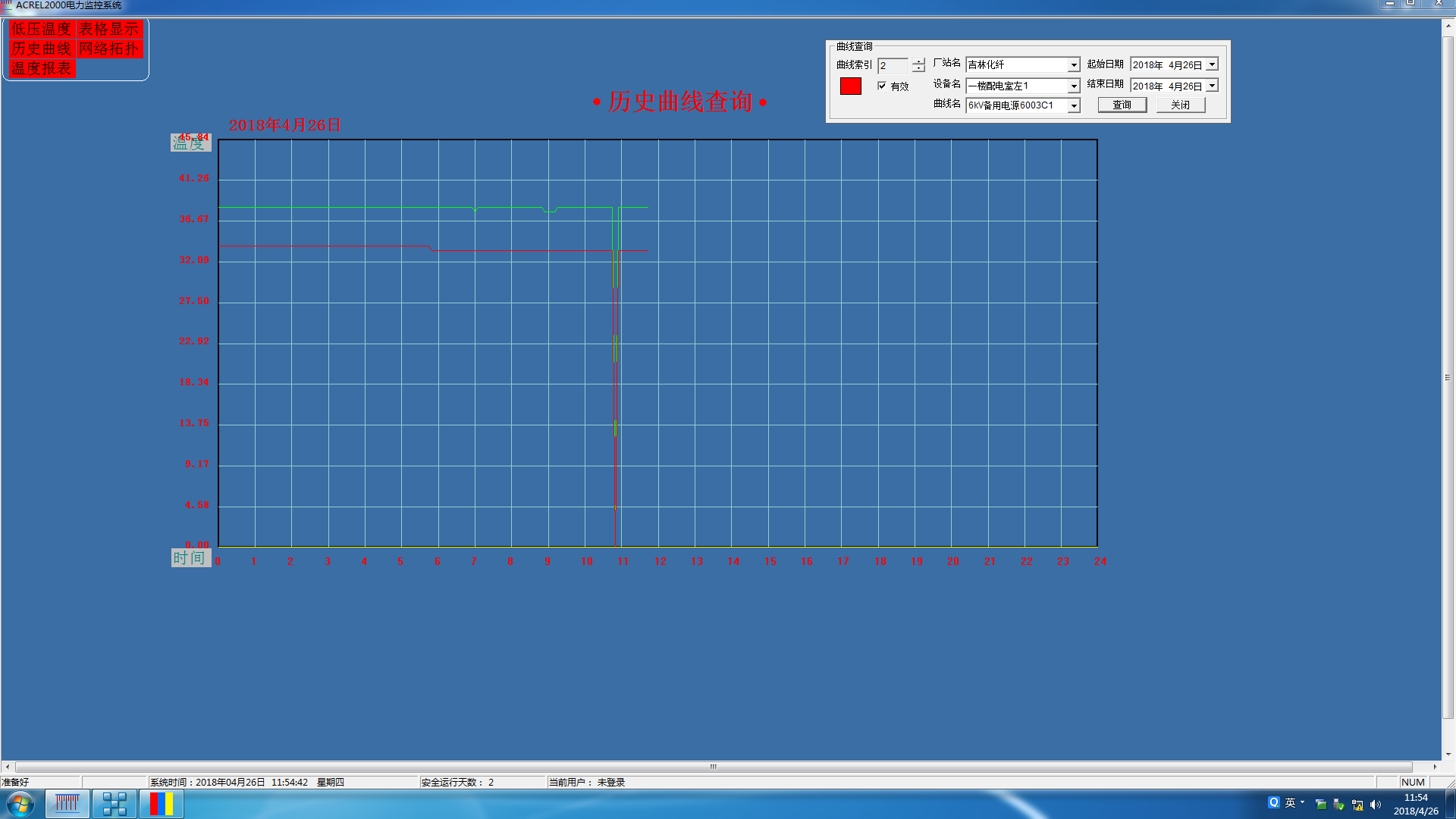This screenshot has height=819, width=1456.
Task: Click the red curve color swatch
Action: [851, 86]
